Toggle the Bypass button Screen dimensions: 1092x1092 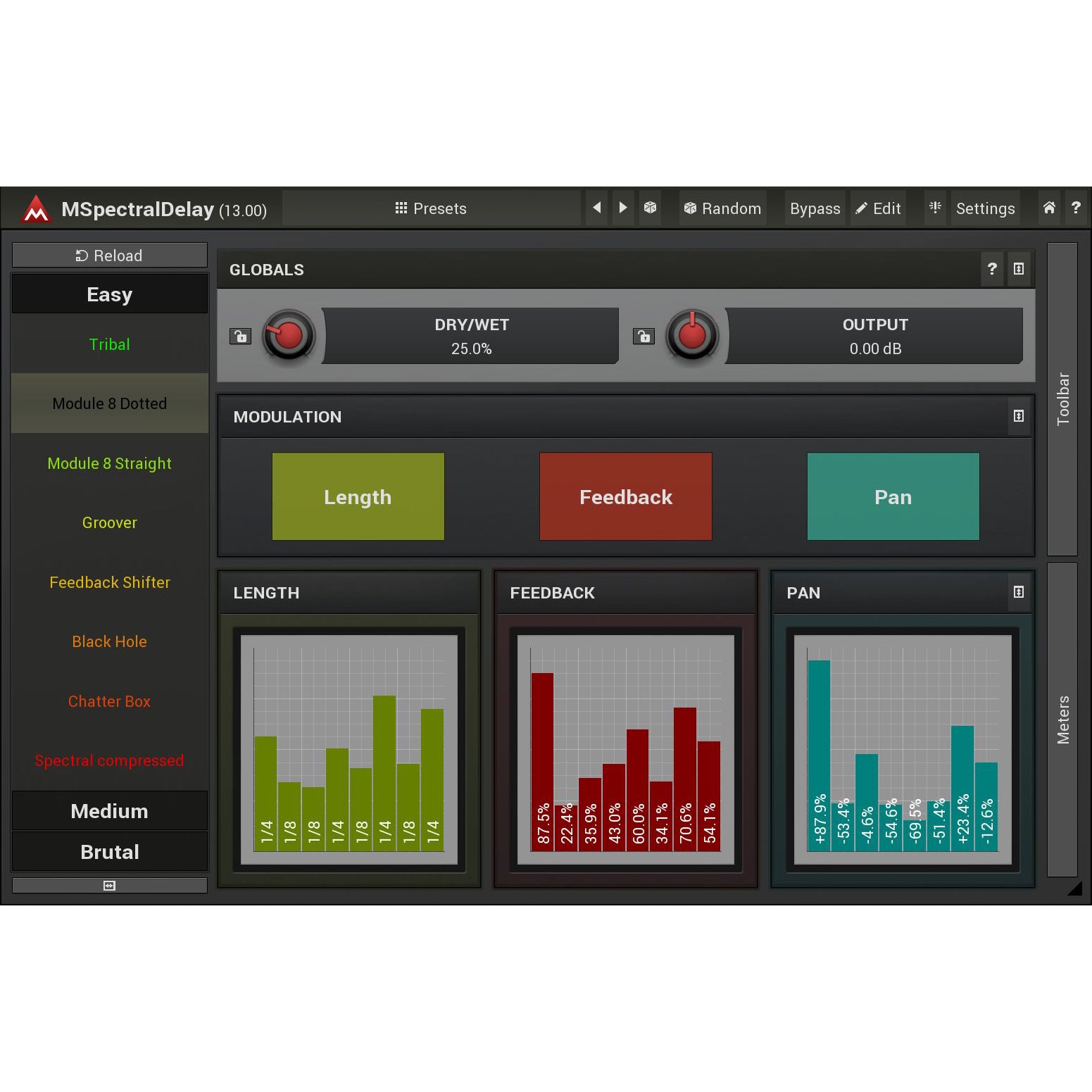click(x=815, y=208)
